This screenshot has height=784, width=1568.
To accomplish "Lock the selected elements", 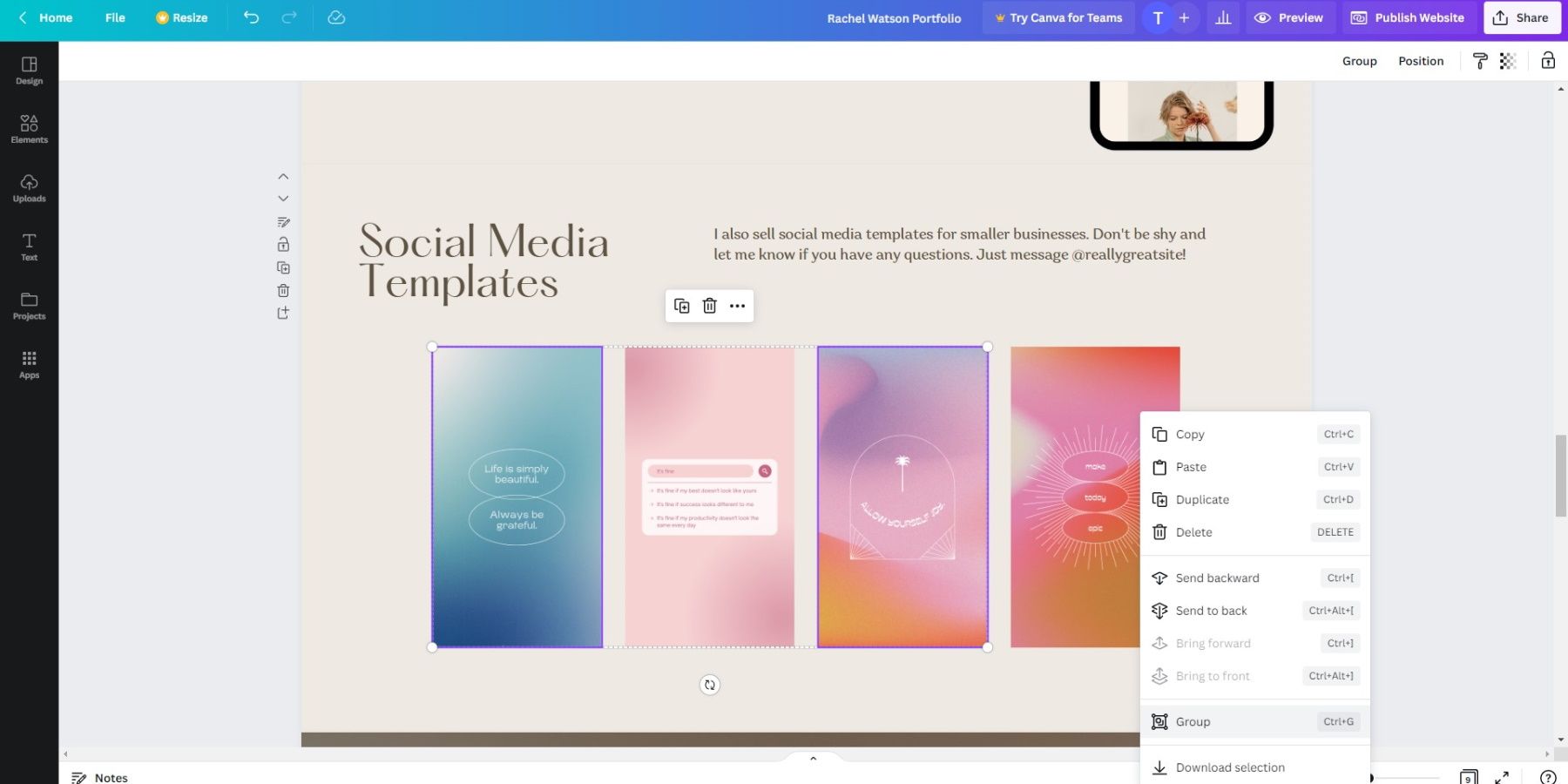I will coord(283,244).
